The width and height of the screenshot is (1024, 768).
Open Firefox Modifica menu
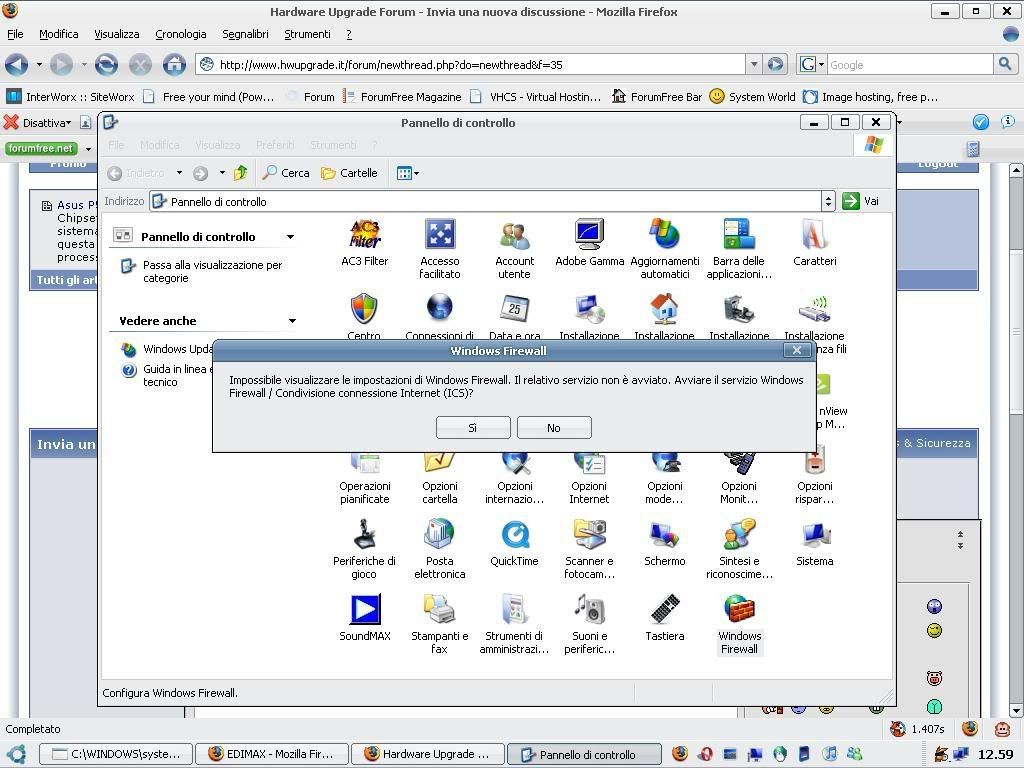pyautogui.click(x=59, y=34)
